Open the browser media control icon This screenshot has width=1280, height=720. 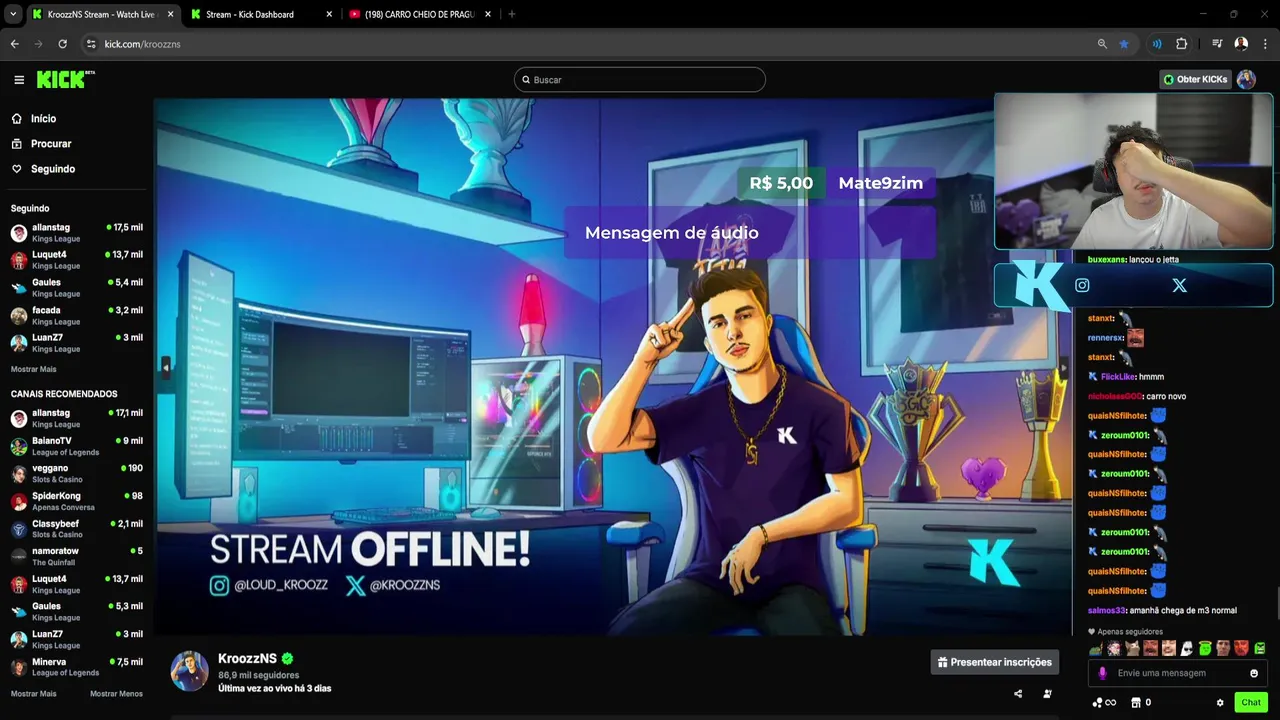click(1217, 44)
